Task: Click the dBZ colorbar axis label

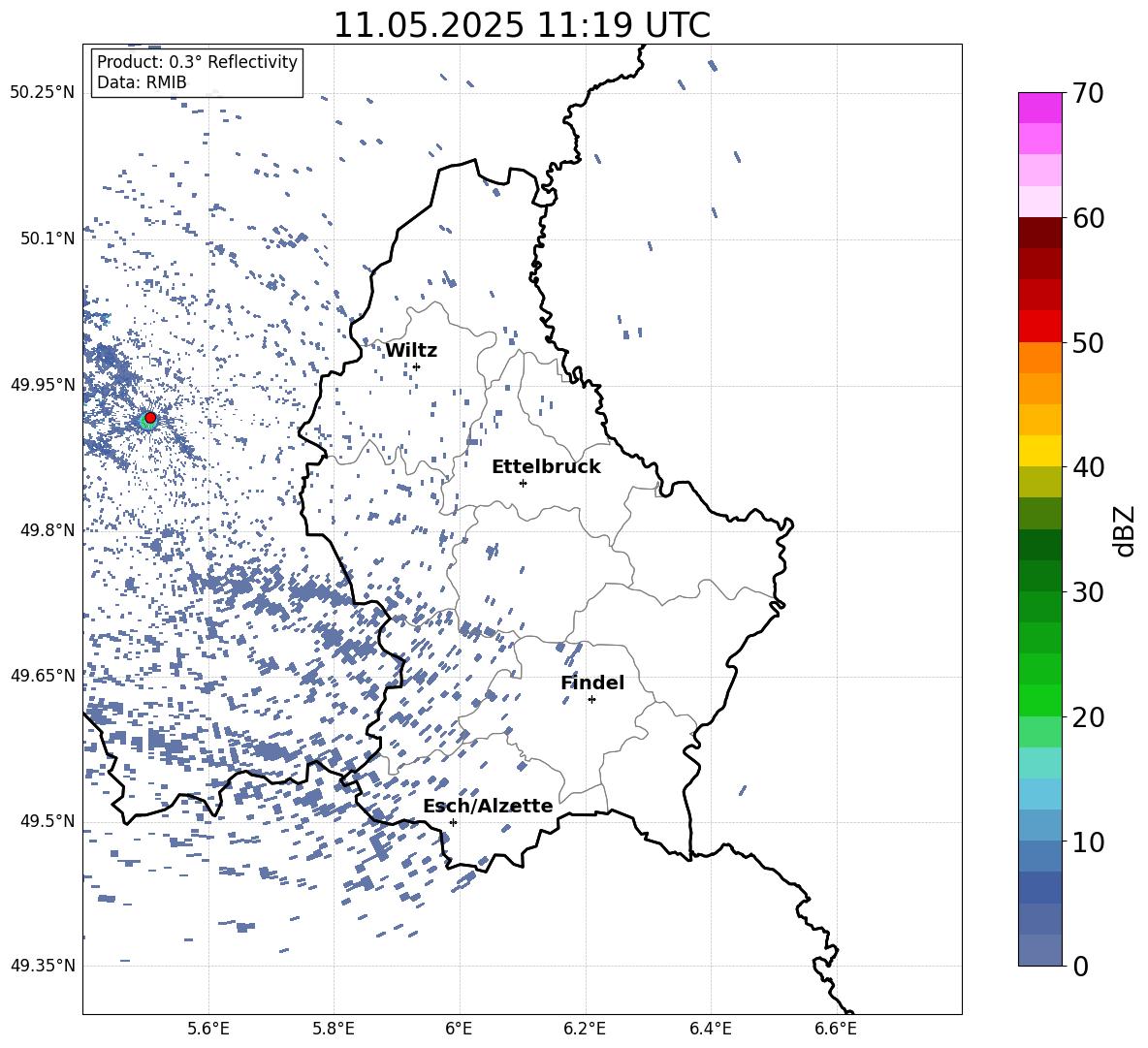Action: click(1126, 531)
